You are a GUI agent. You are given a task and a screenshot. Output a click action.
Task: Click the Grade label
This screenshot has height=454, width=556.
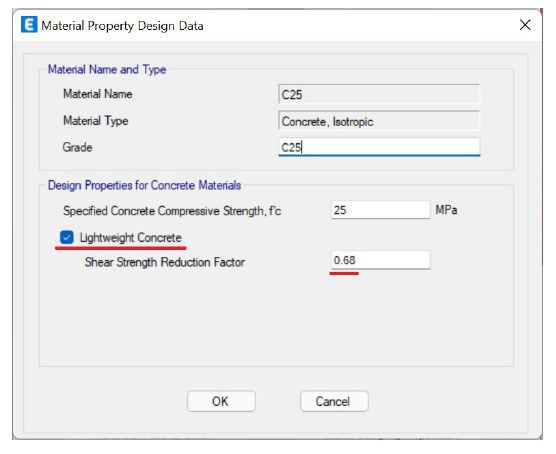(x=77, y=147)
